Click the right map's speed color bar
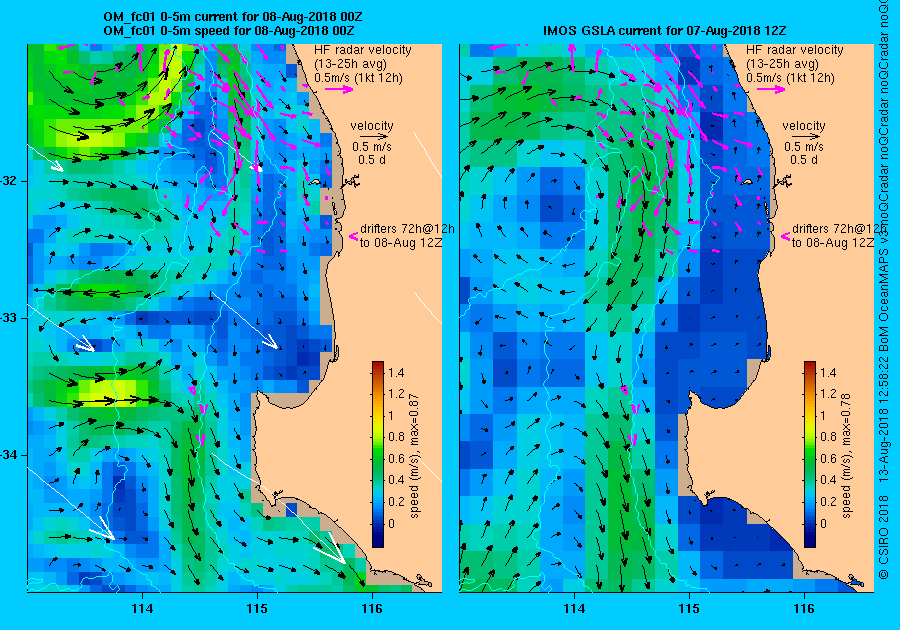Viewport: 900px width, 630px height. [x=809, y=454]
